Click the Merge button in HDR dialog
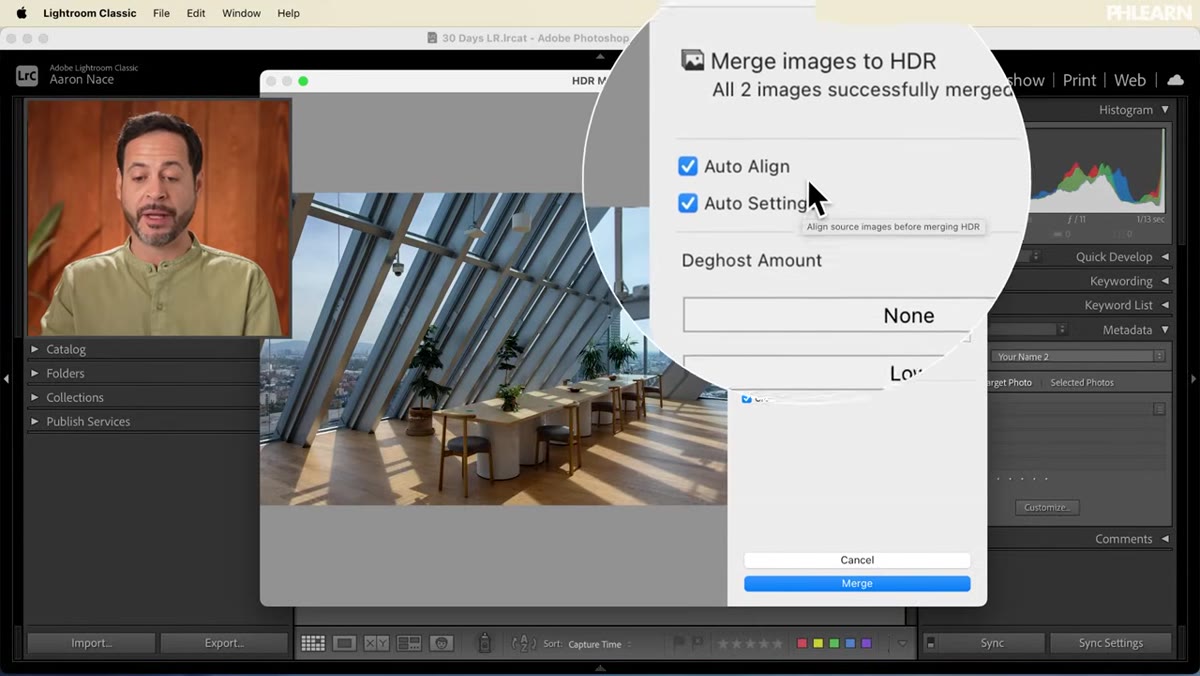1200x676 pixels. pyautogui.click(x=857, y=583)
